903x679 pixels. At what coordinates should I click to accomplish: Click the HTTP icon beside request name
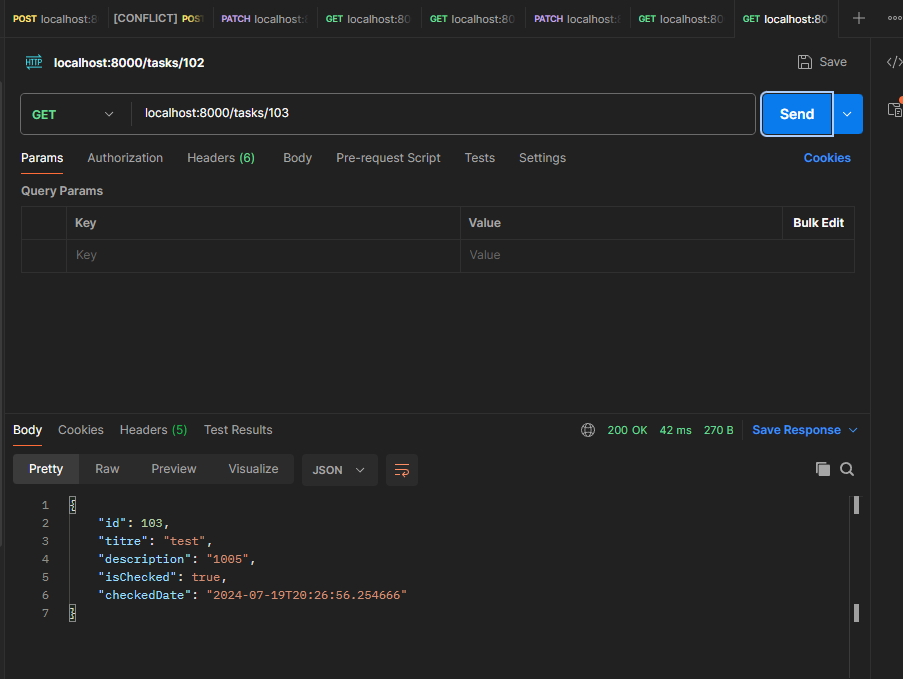pyautogui.click(x=33, y=62)
